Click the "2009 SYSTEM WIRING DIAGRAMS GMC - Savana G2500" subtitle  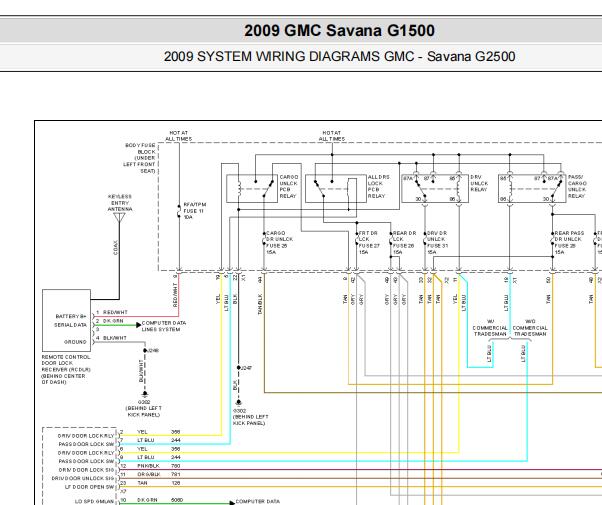point(339,56)
